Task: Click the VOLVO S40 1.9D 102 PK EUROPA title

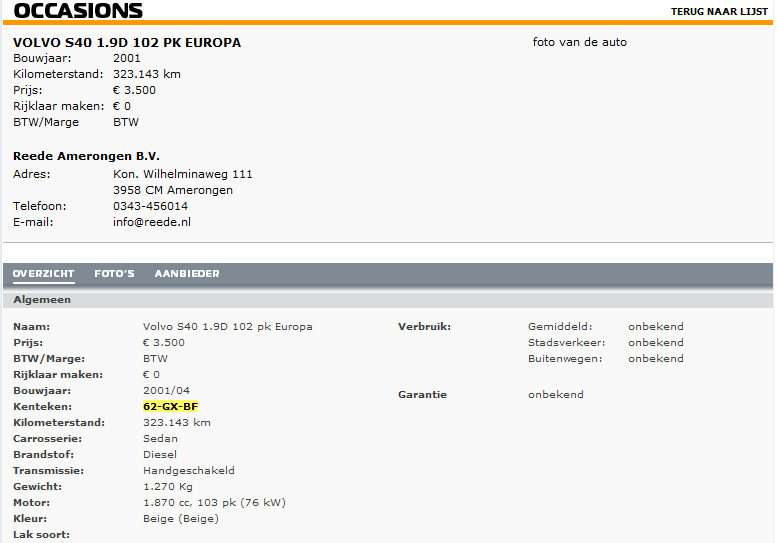Action: coord(127,43)
